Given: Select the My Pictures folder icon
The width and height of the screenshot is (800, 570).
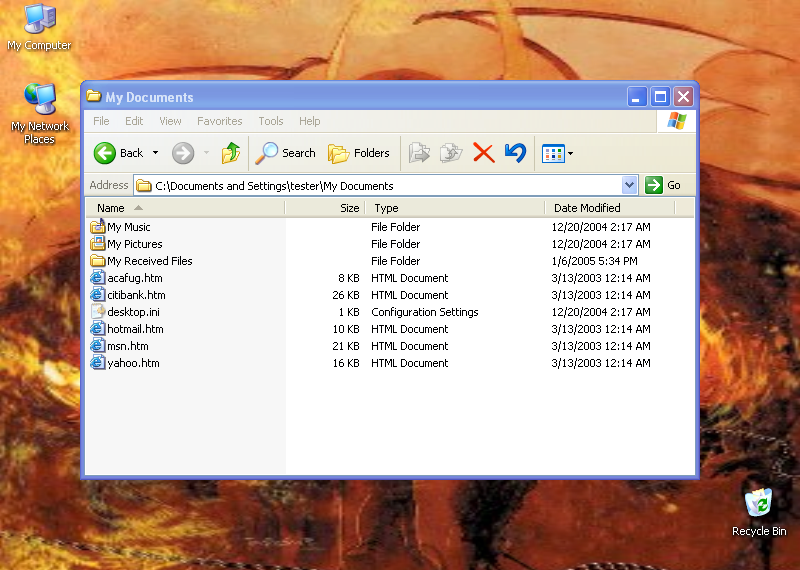Looking at the screenshot, I should [97, 243].
